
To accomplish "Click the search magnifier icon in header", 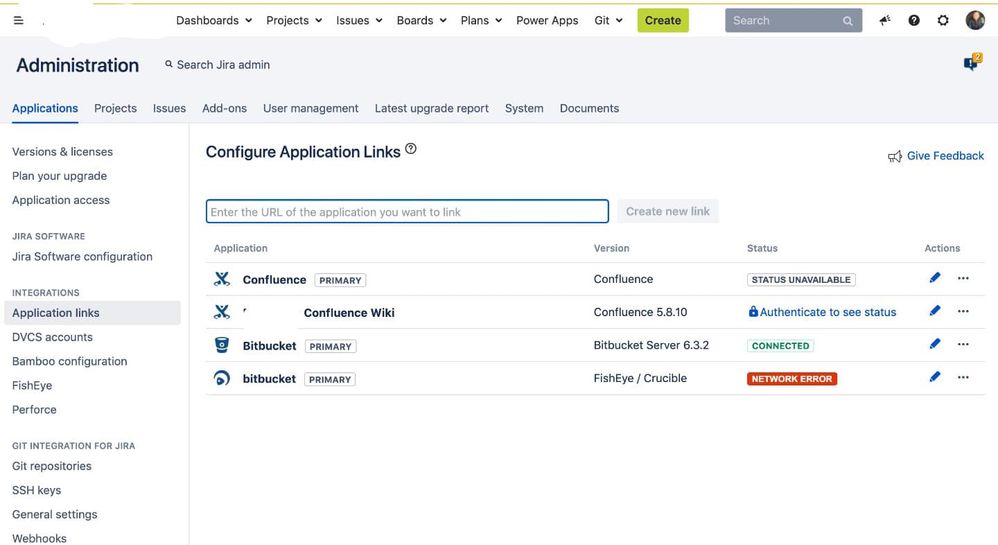I will [x=848, y=21].
